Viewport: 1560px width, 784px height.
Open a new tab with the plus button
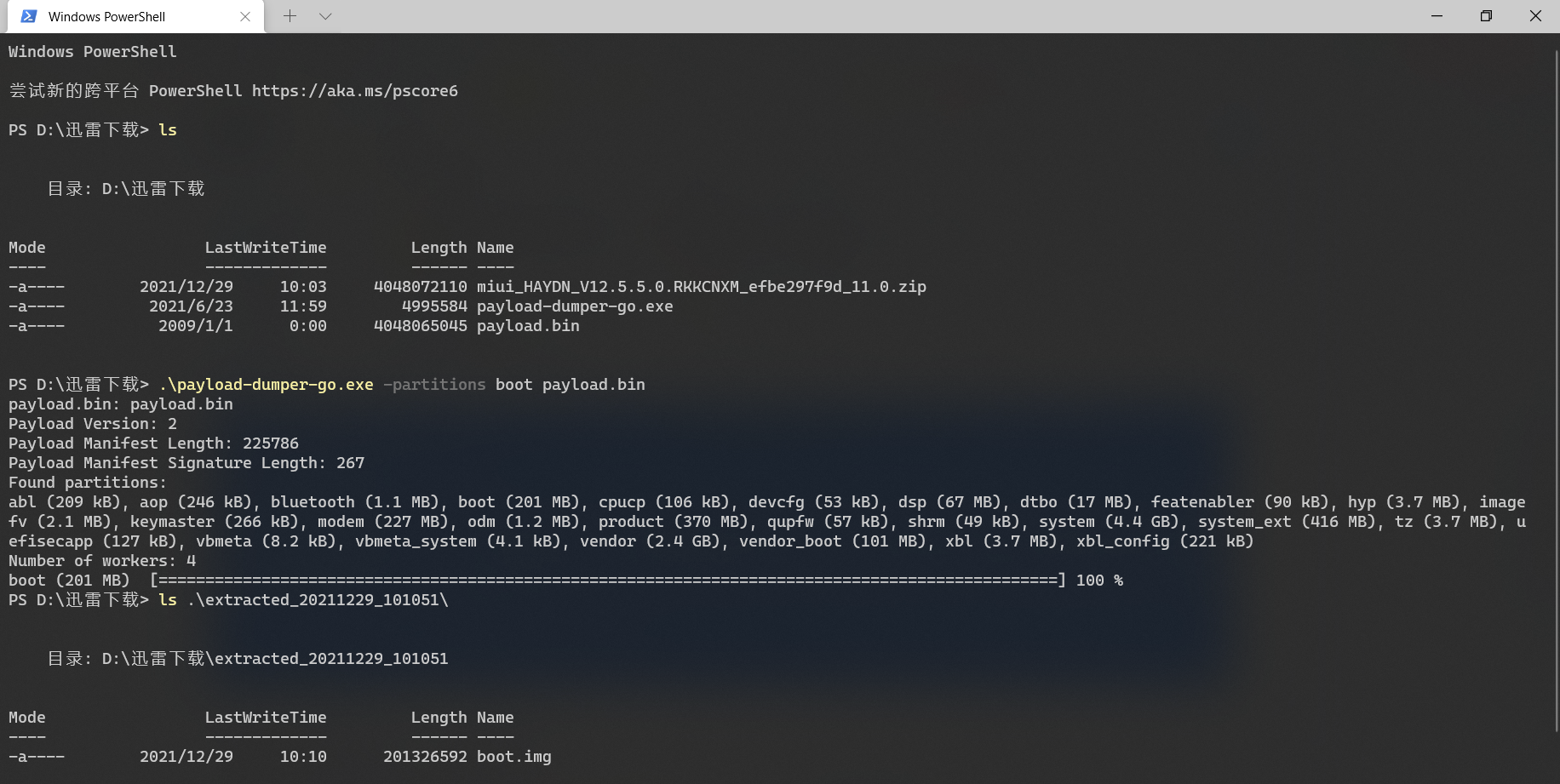tap(290, 16)
